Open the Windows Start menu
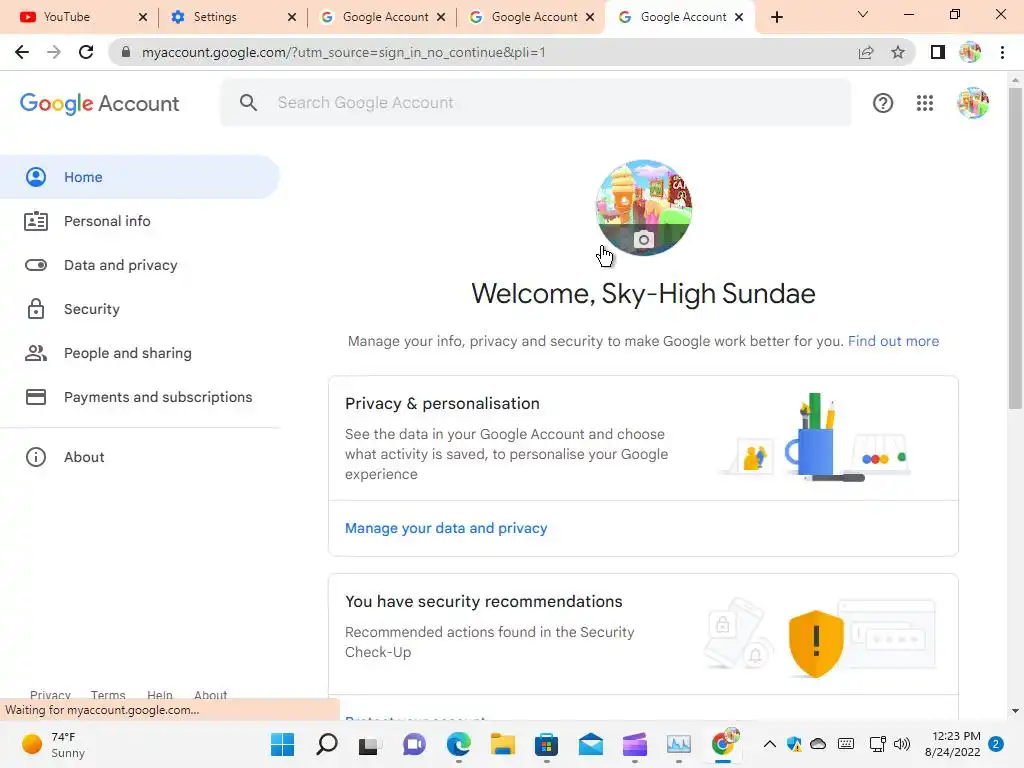The width and height of the screenshot is (1024, 768). [282, 744]
